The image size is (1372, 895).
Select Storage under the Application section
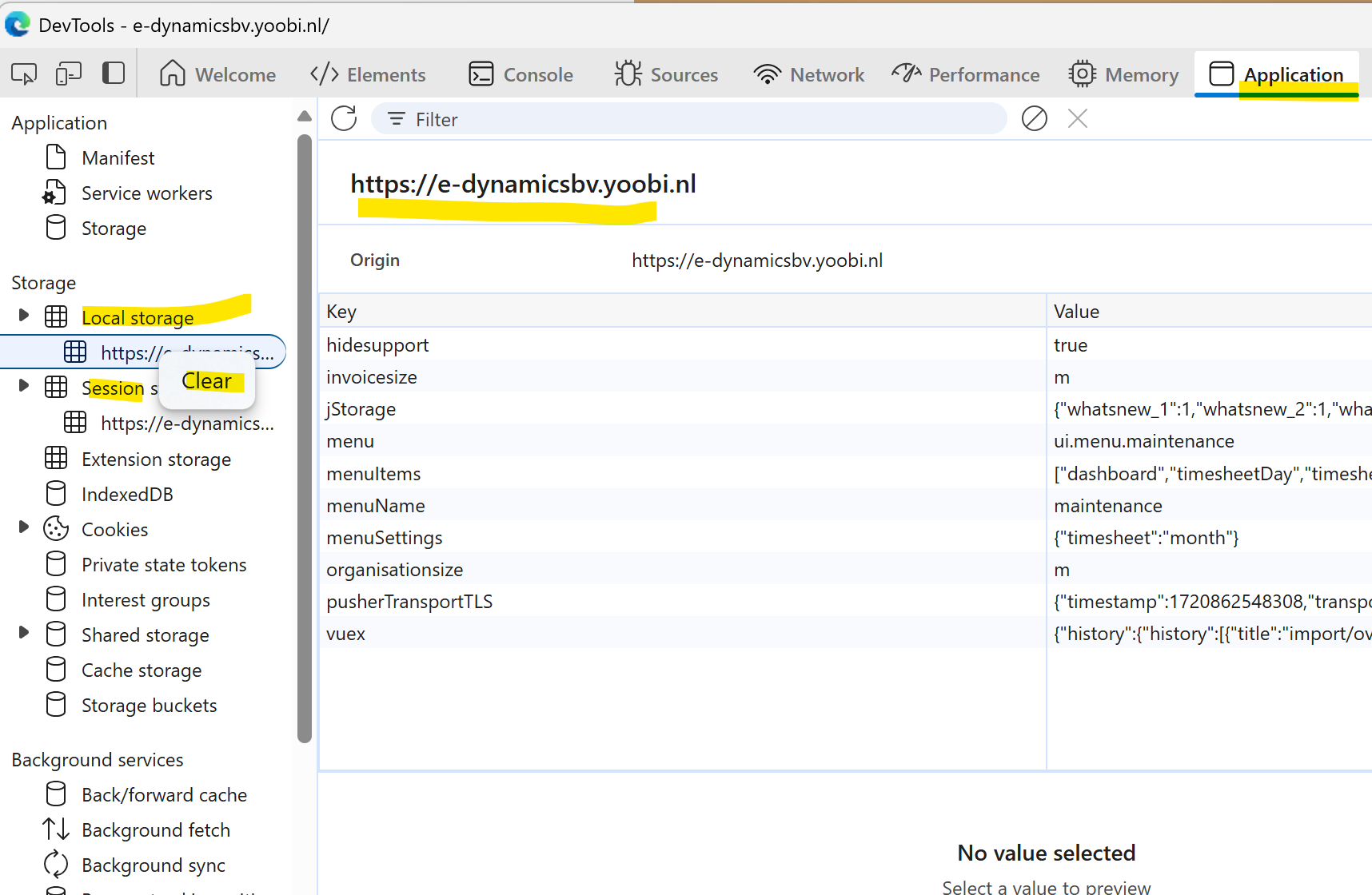pos(114,228)
